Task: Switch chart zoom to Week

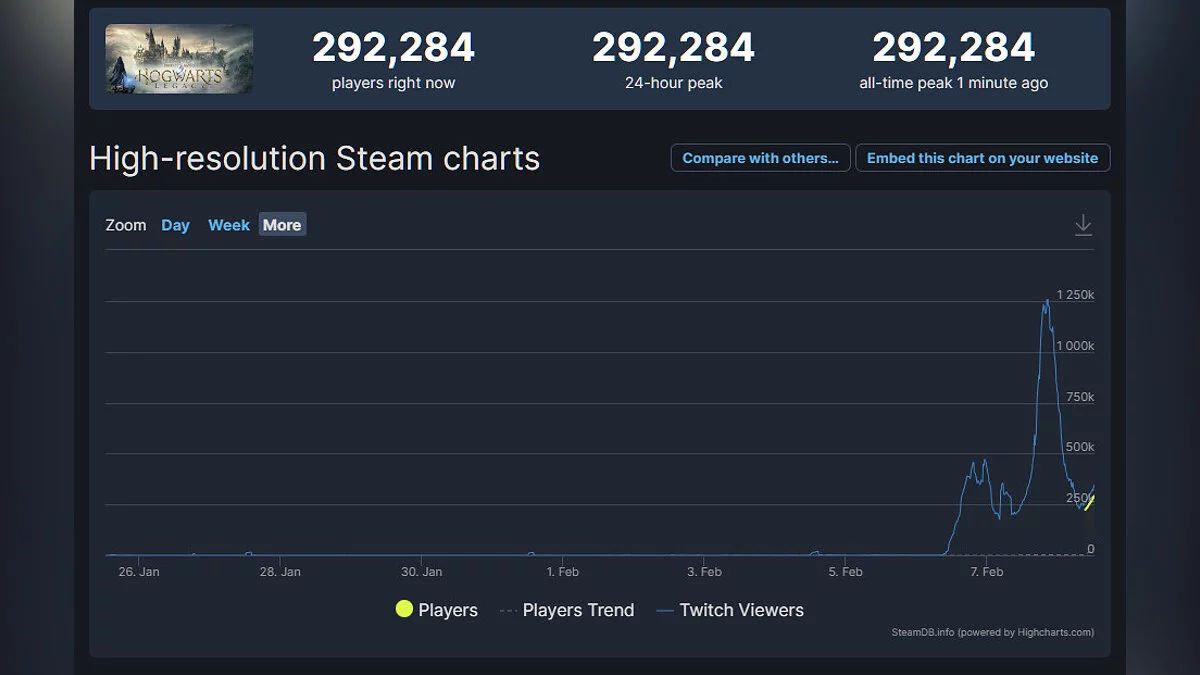Action: (228, 225)
